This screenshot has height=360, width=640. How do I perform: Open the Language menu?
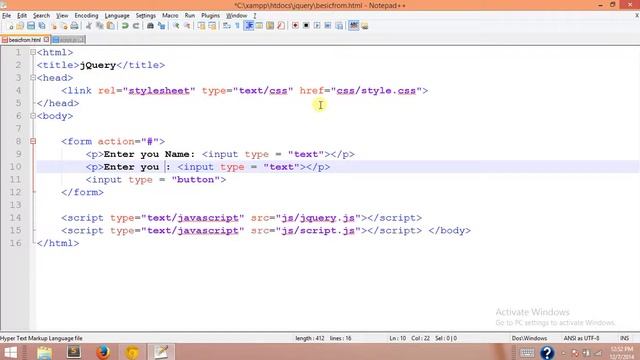(117, 16)
